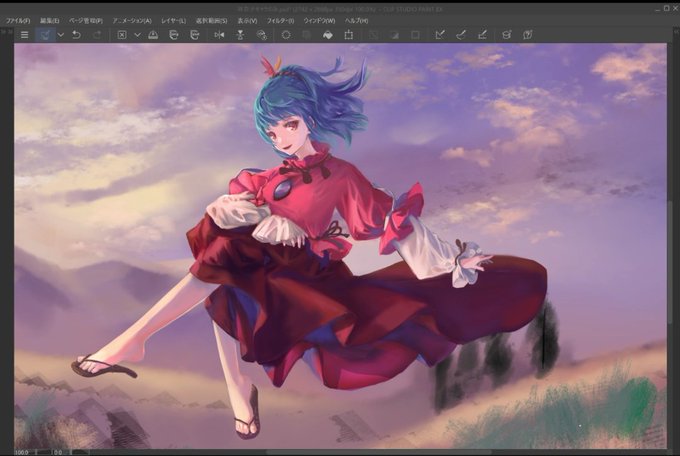
Task: Flip the canvas vertically
Action: click(x=240, y=35)
